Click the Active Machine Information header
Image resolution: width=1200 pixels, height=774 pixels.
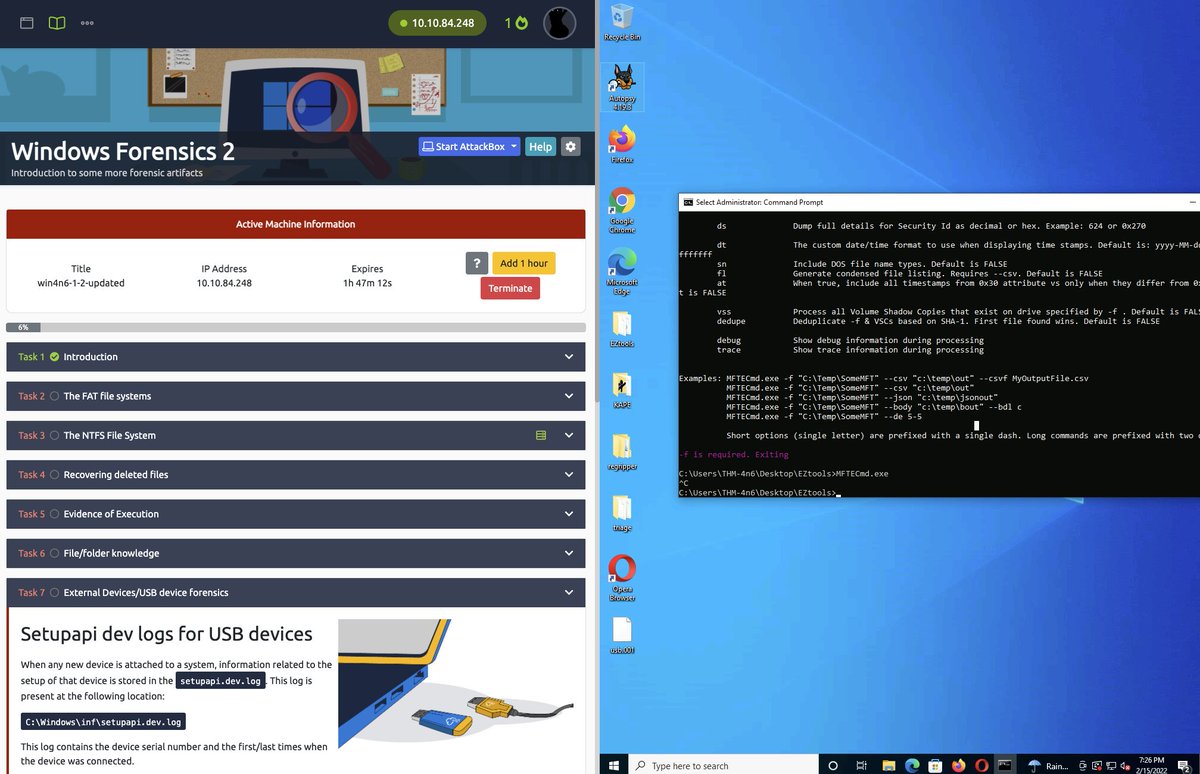coord(295,224)
